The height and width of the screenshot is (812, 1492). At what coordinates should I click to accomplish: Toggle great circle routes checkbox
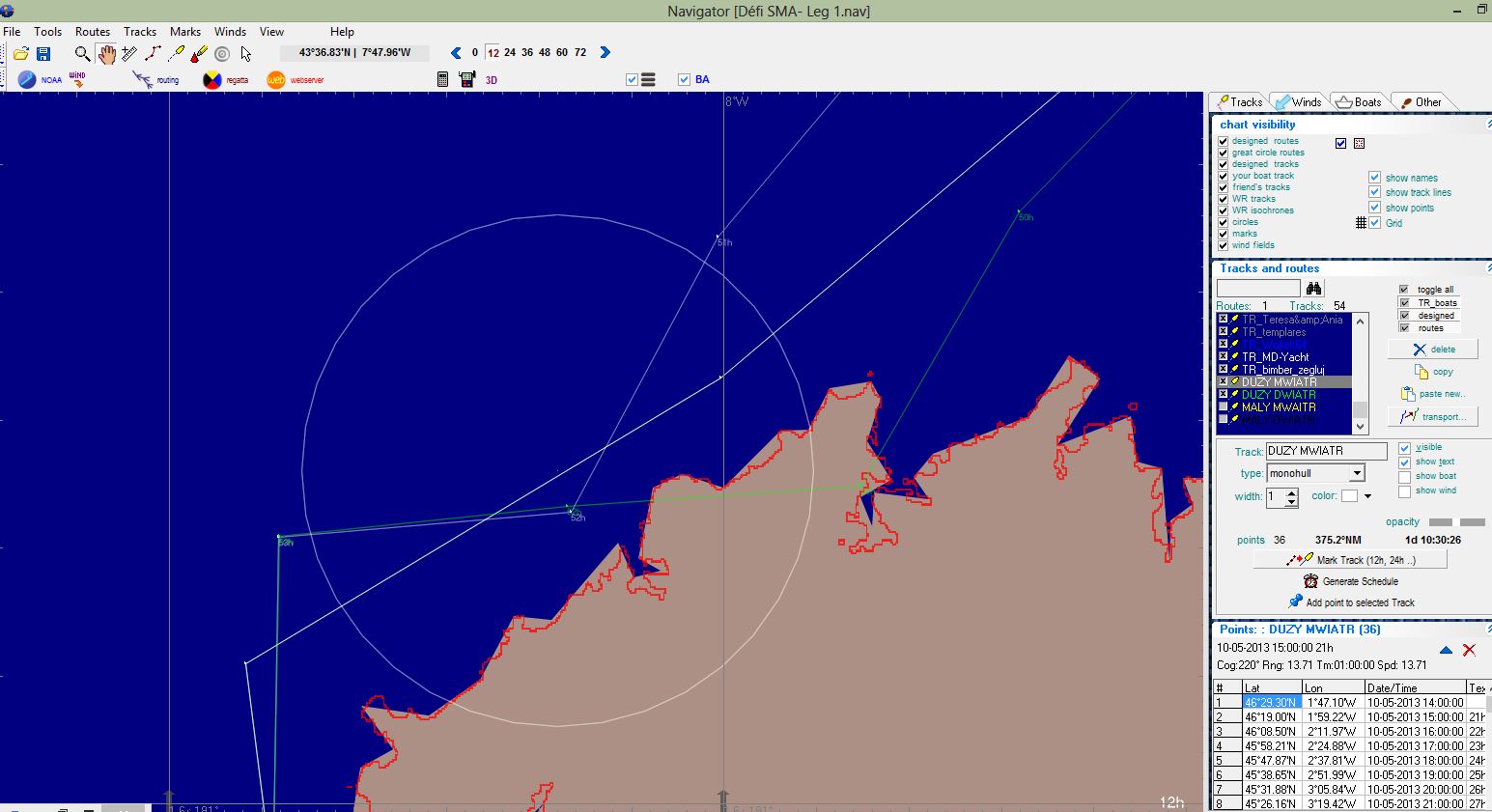click(x=1224, y=153)
